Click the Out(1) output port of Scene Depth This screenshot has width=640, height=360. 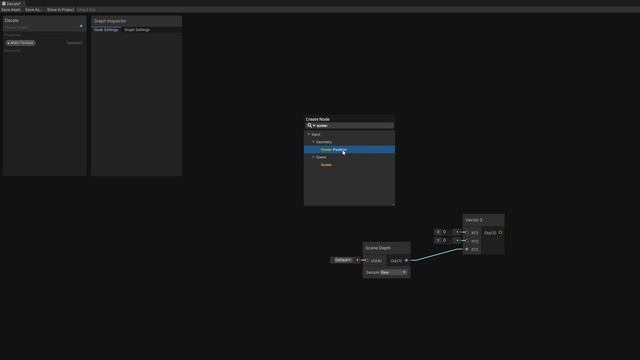pos(406,260)
